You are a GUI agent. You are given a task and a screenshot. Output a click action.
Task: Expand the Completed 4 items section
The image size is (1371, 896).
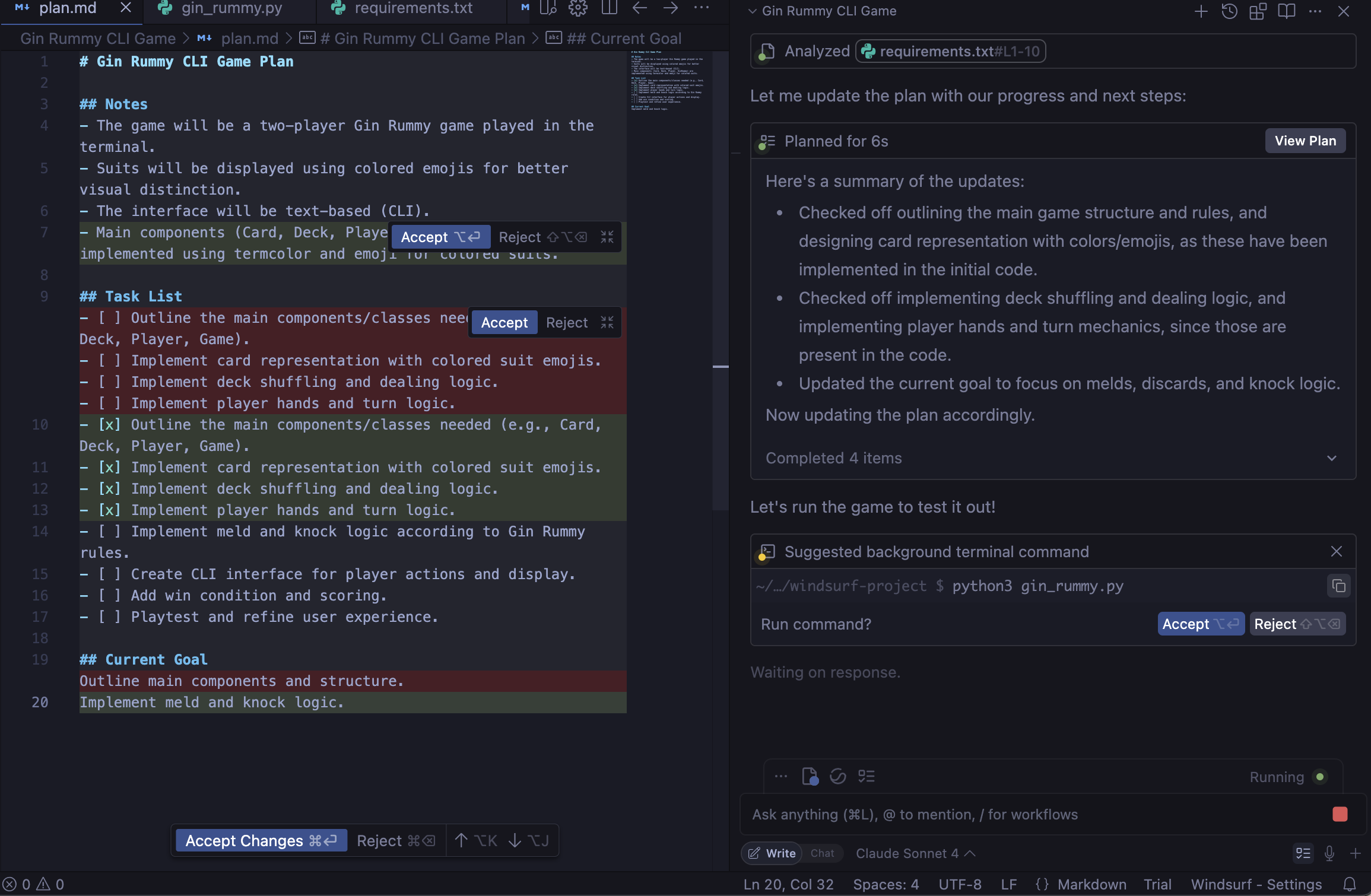(1053, 458)
